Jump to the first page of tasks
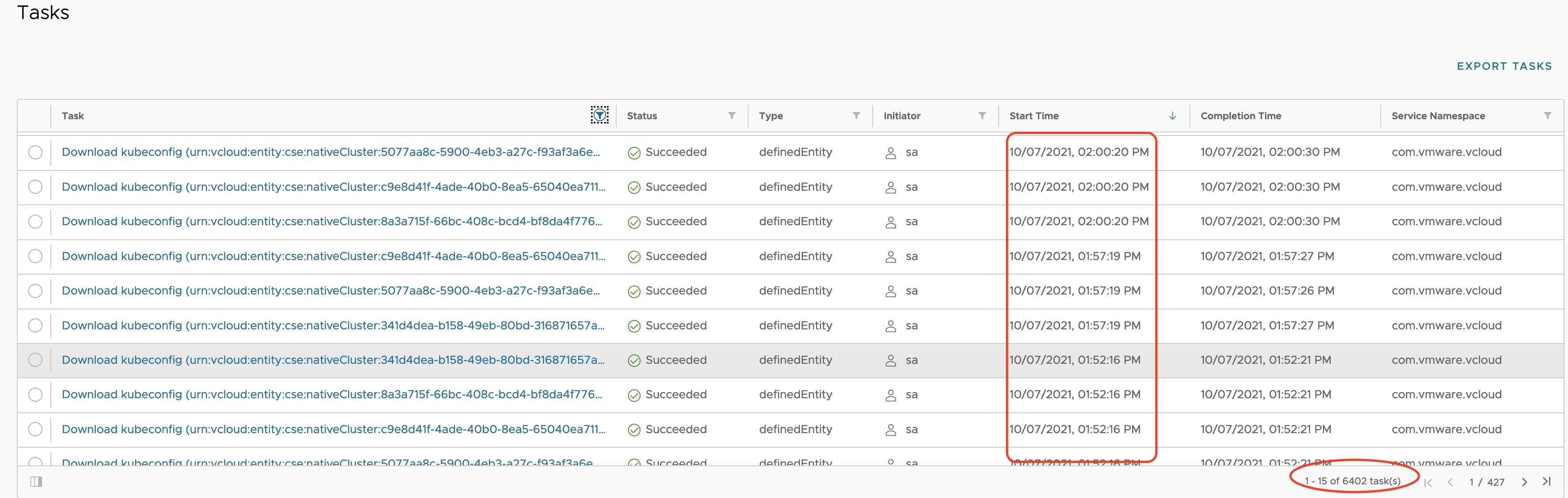 click(x=1428, y=482)
